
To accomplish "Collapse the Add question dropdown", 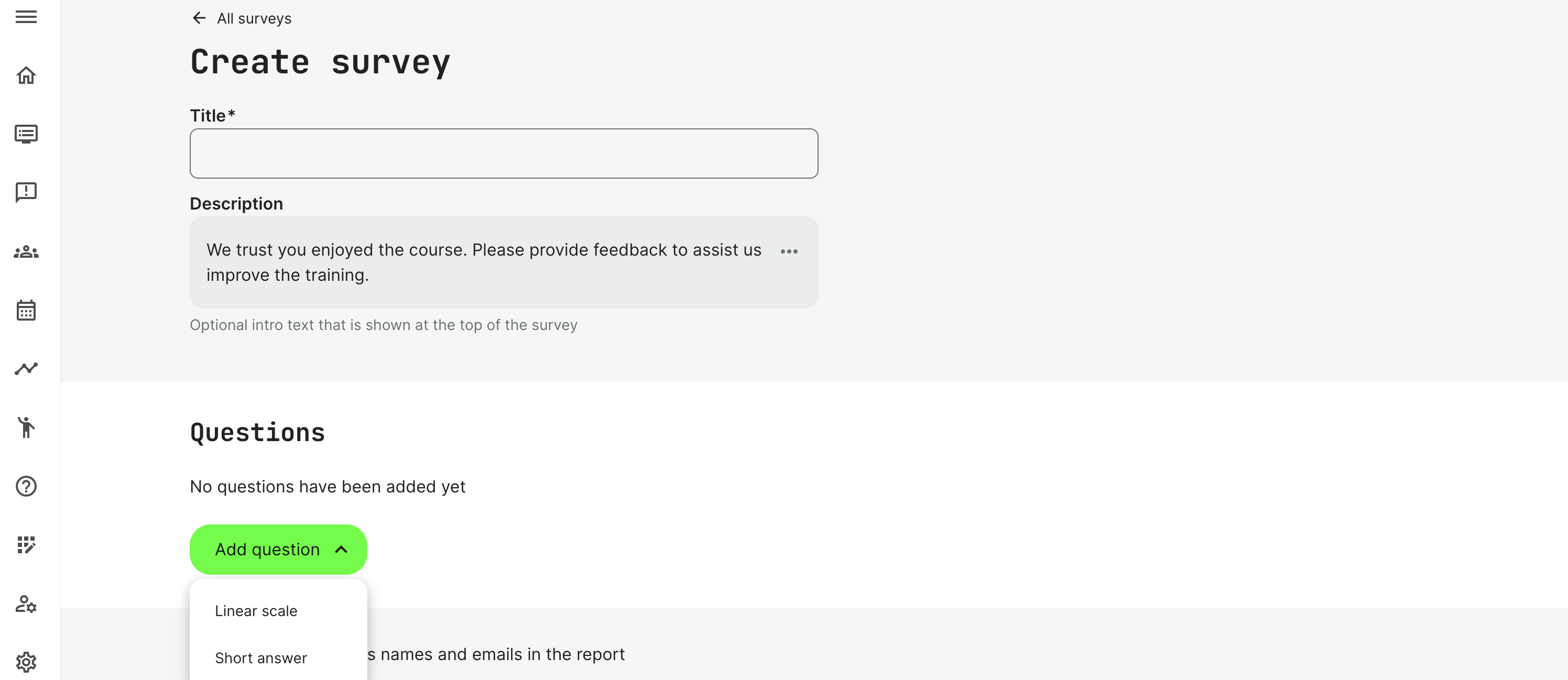I will (x=278, y=549).
